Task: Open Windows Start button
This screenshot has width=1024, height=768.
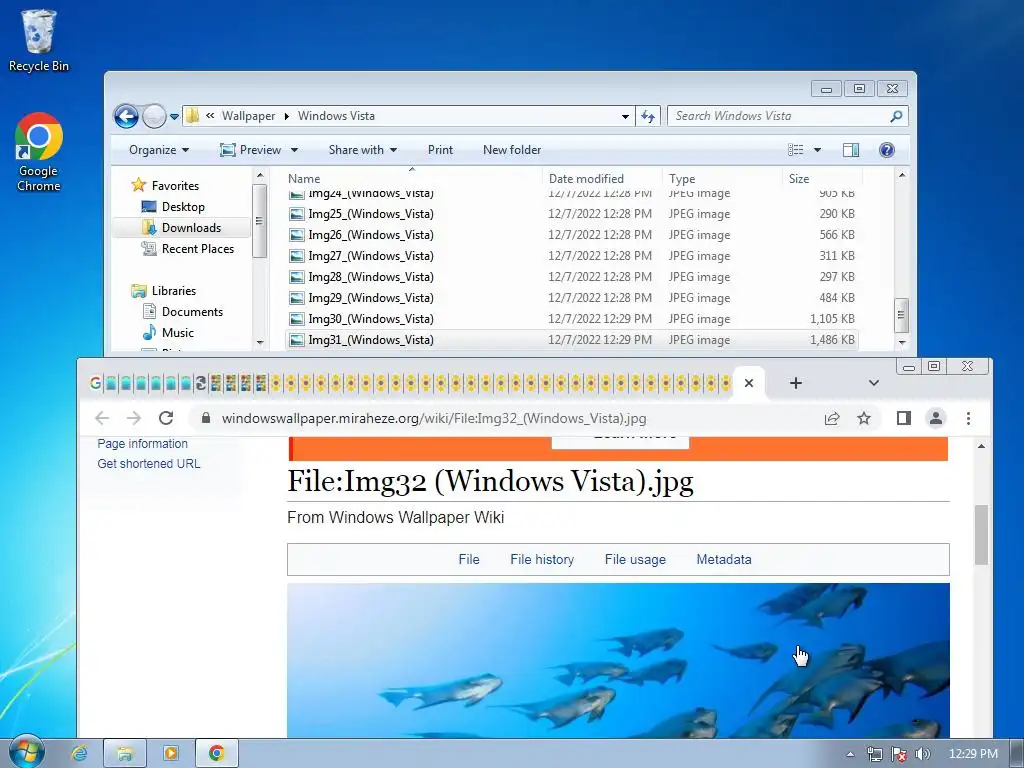Action: pyautogui.click(x=26, y=753)
